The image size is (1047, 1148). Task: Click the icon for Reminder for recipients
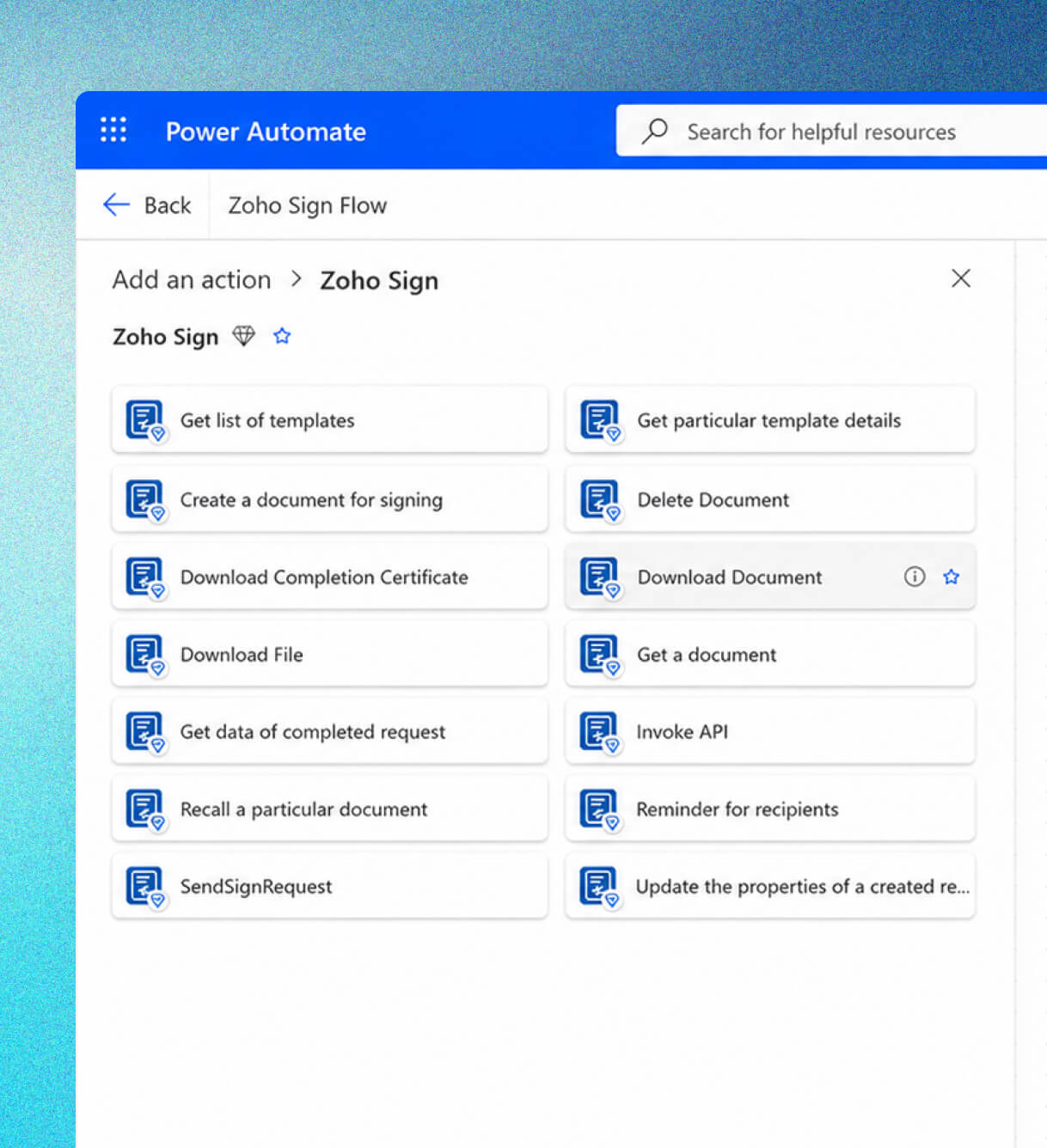600,809
